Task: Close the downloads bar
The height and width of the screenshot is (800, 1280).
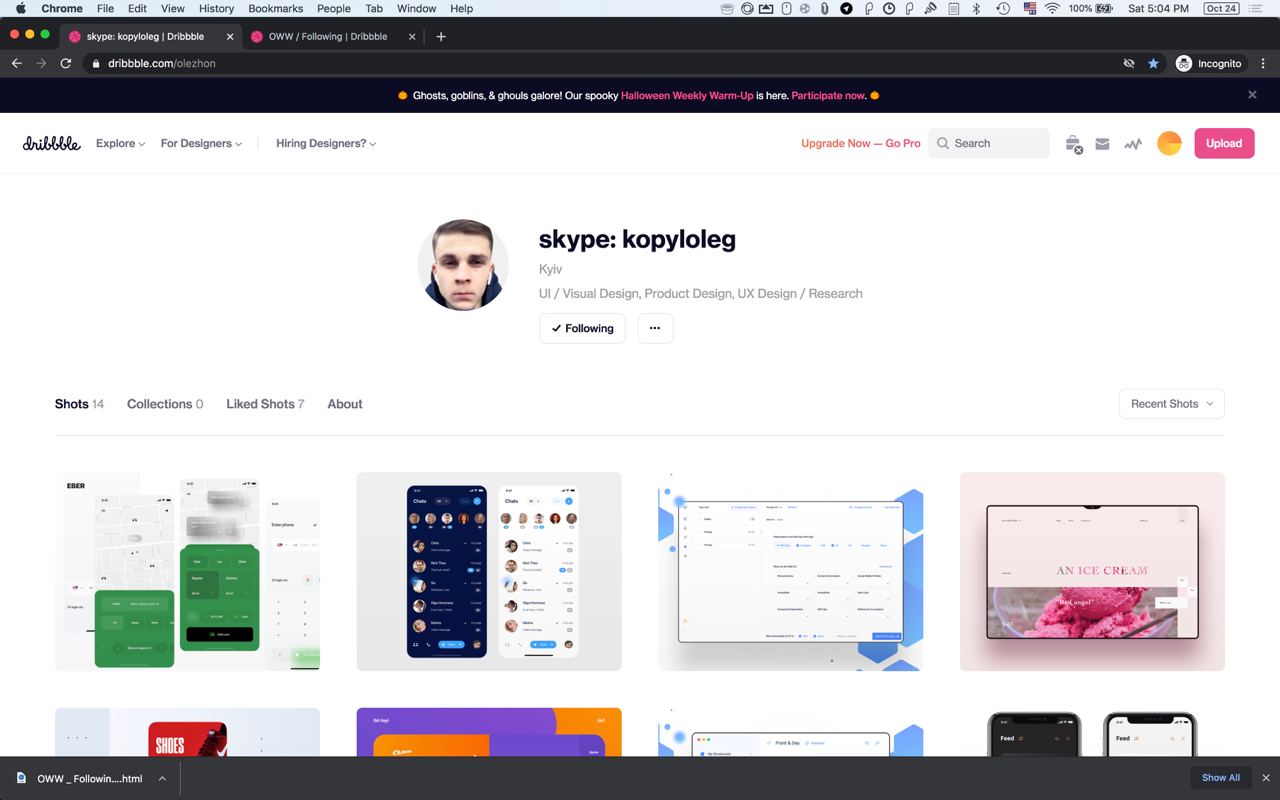Action: point(1265,778)
